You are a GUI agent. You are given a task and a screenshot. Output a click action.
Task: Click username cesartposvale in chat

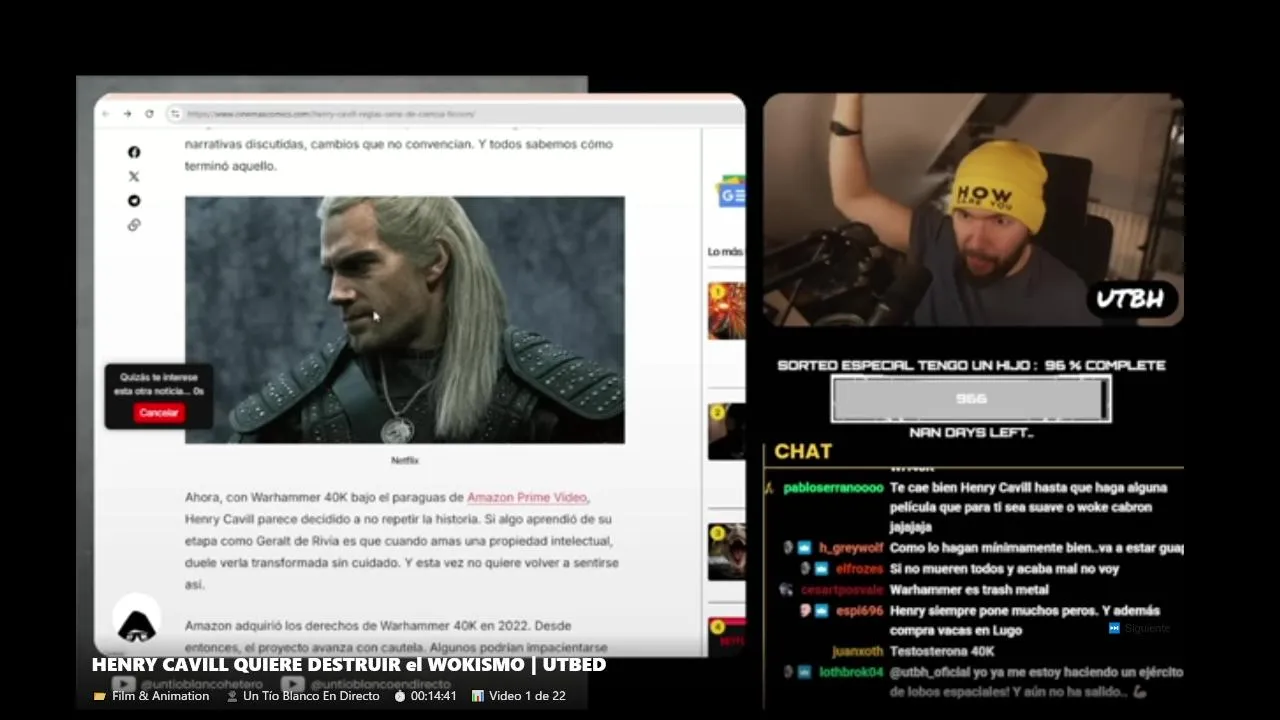(842, 590)
